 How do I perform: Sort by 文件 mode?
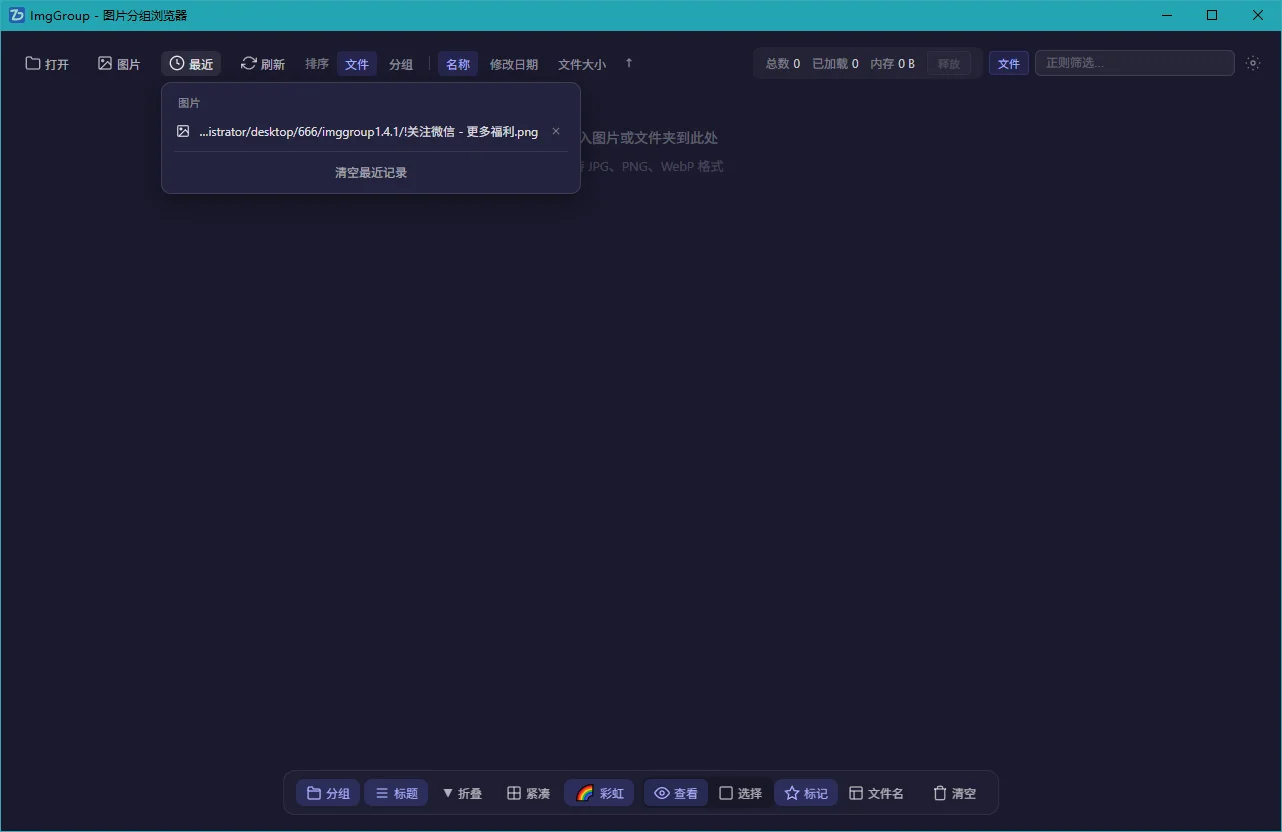[357, 64]
